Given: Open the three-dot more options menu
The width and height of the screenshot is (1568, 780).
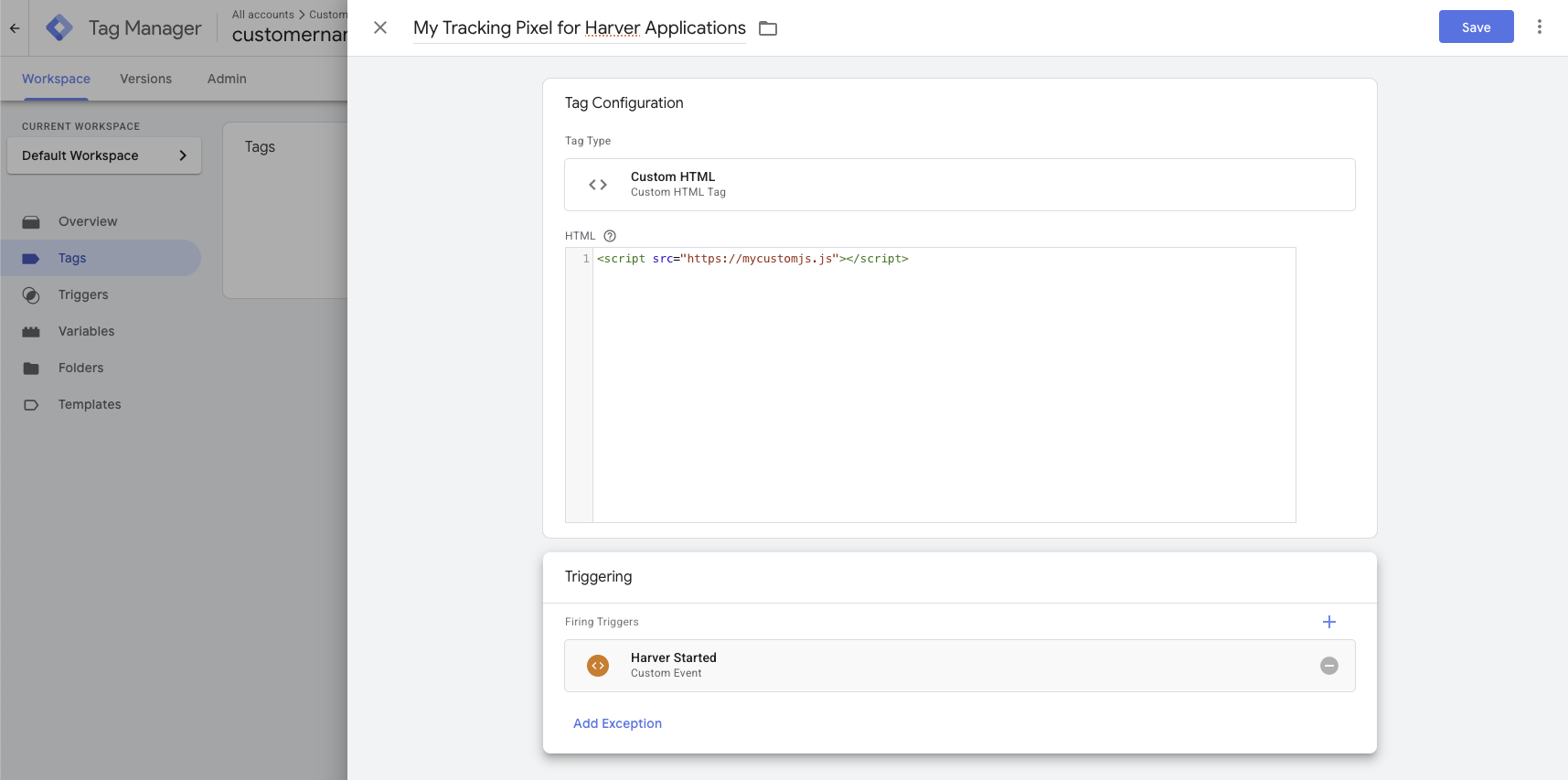Looking at the screenshot, I should click(x=1539, y=27).
